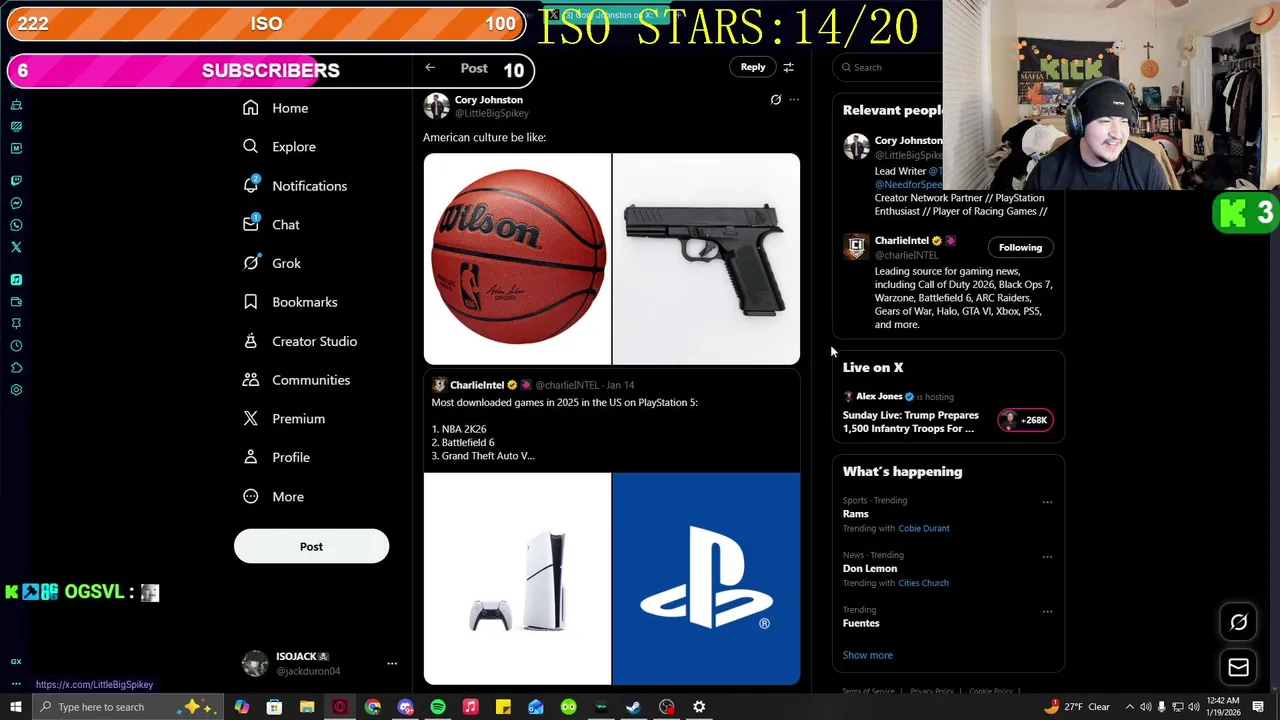Open WhatsApp in the browser sidebar
The image size is (1280, 720).
pyautogui.click(x=16, y=225)
